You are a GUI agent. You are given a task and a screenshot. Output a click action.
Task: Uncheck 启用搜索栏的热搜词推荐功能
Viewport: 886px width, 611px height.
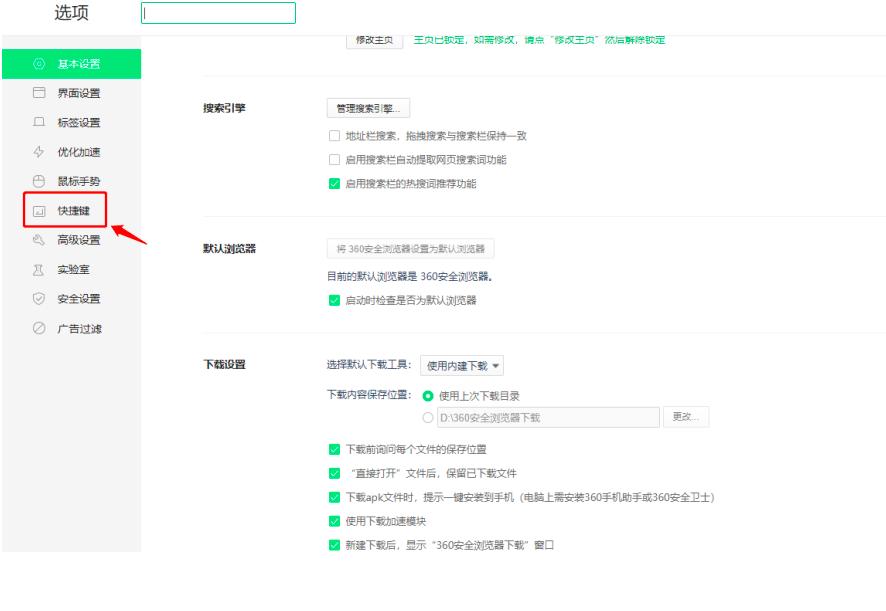click(334, 184)
